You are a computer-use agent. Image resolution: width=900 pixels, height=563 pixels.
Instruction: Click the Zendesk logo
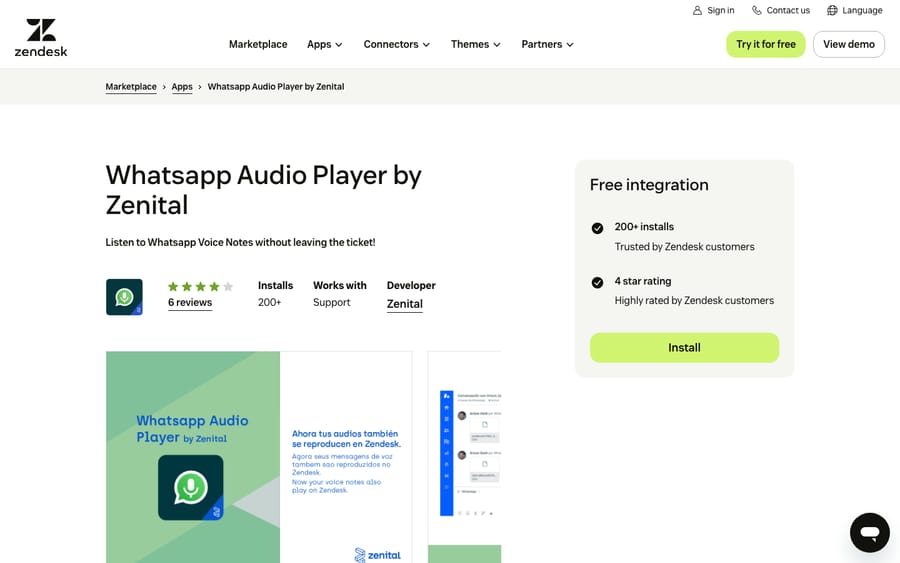click(41, 38)
